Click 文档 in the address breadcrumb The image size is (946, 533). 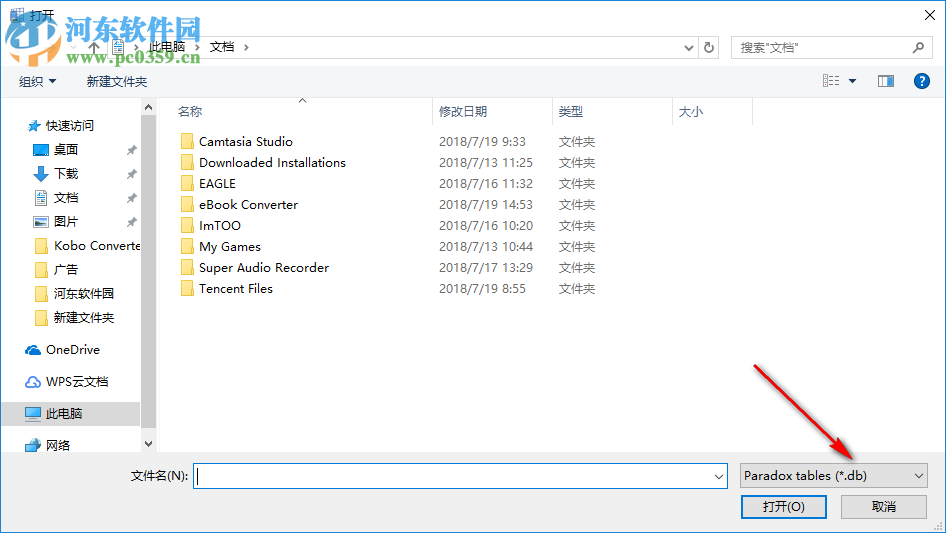[x=221, y=47]
